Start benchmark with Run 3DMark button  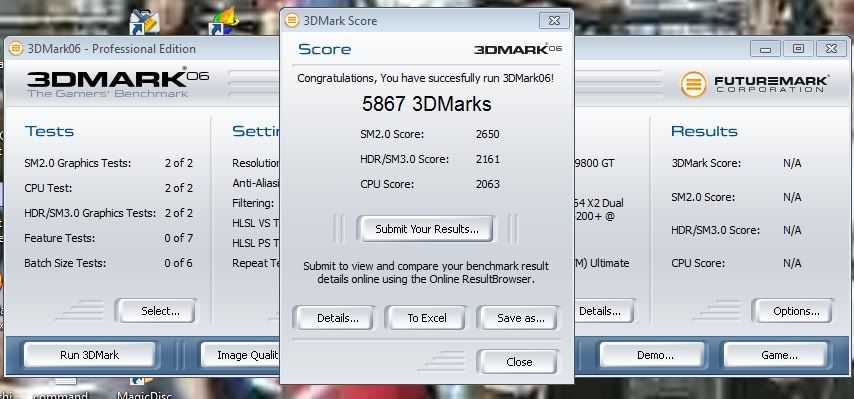point(89,355)
